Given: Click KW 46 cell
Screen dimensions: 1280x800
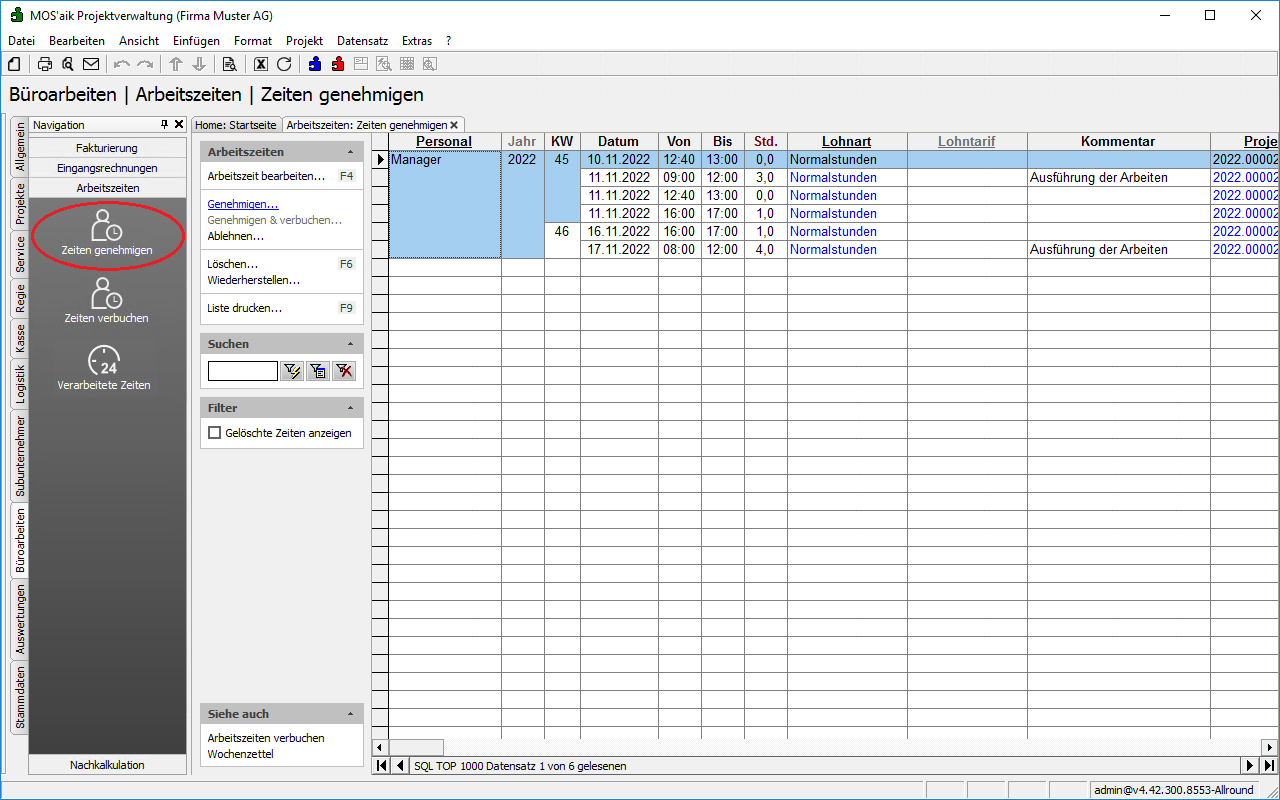Looking at the screenshot, I should click(562, 231).
